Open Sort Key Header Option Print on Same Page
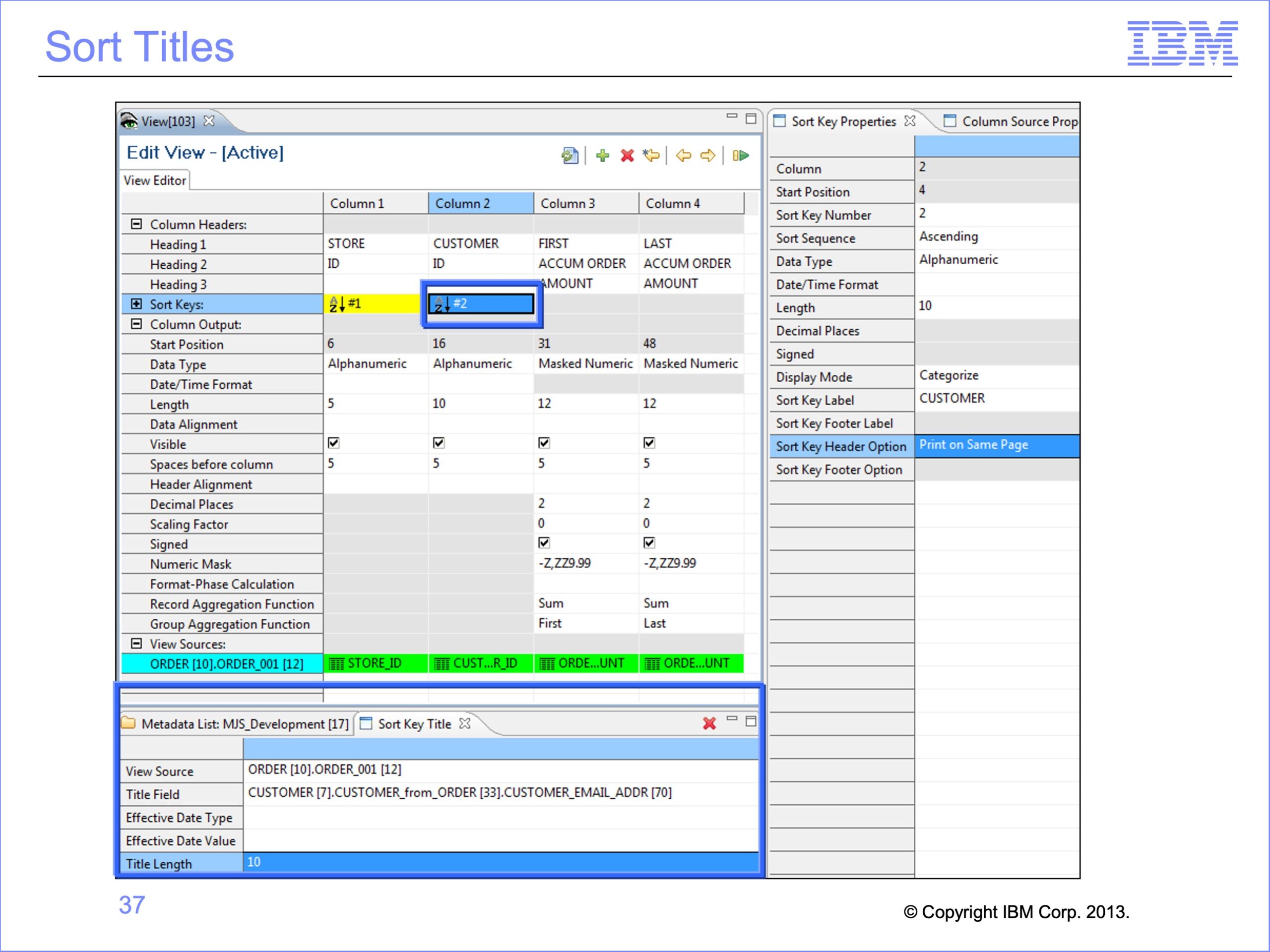Image resolution: width=1270 pixels, height=952 pixels. click(997, 446)
